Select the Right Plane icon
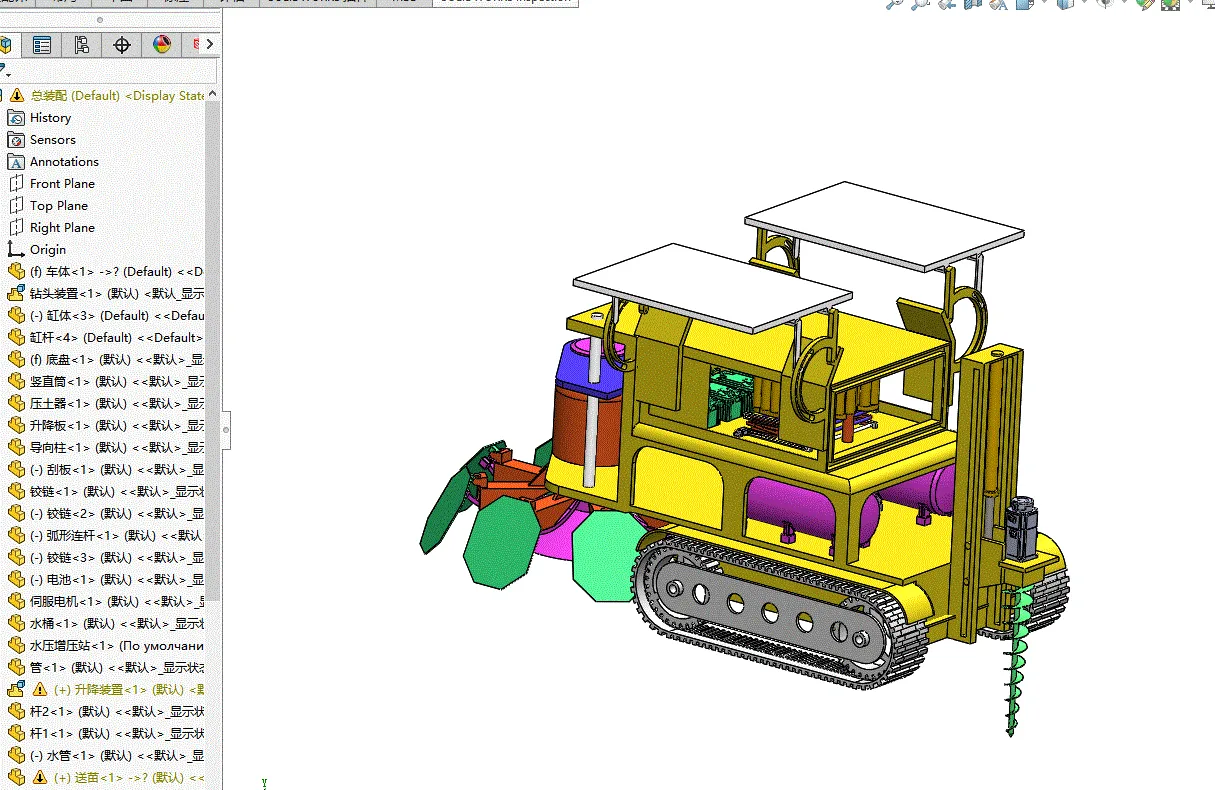This screenshot has height=790, width=1215. tap(15, 228)
